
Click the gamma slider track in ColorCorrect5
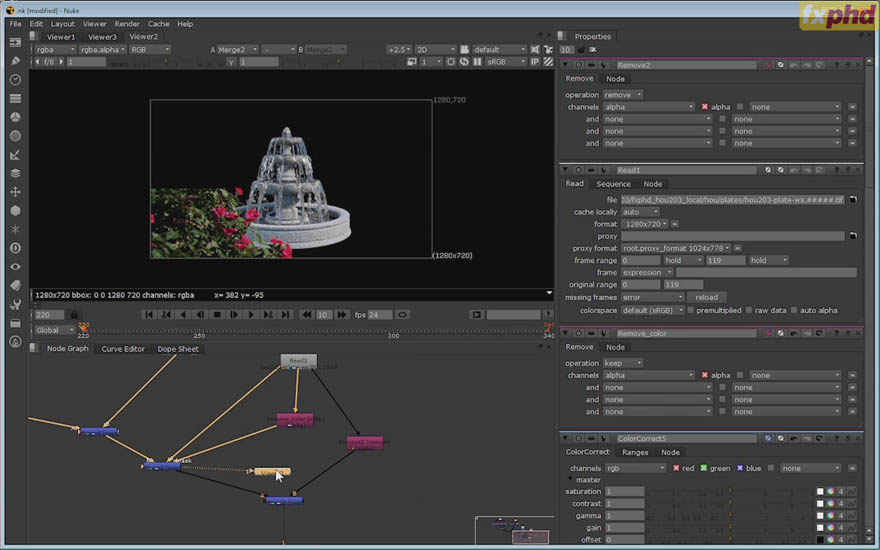click(x=730, y=516)
